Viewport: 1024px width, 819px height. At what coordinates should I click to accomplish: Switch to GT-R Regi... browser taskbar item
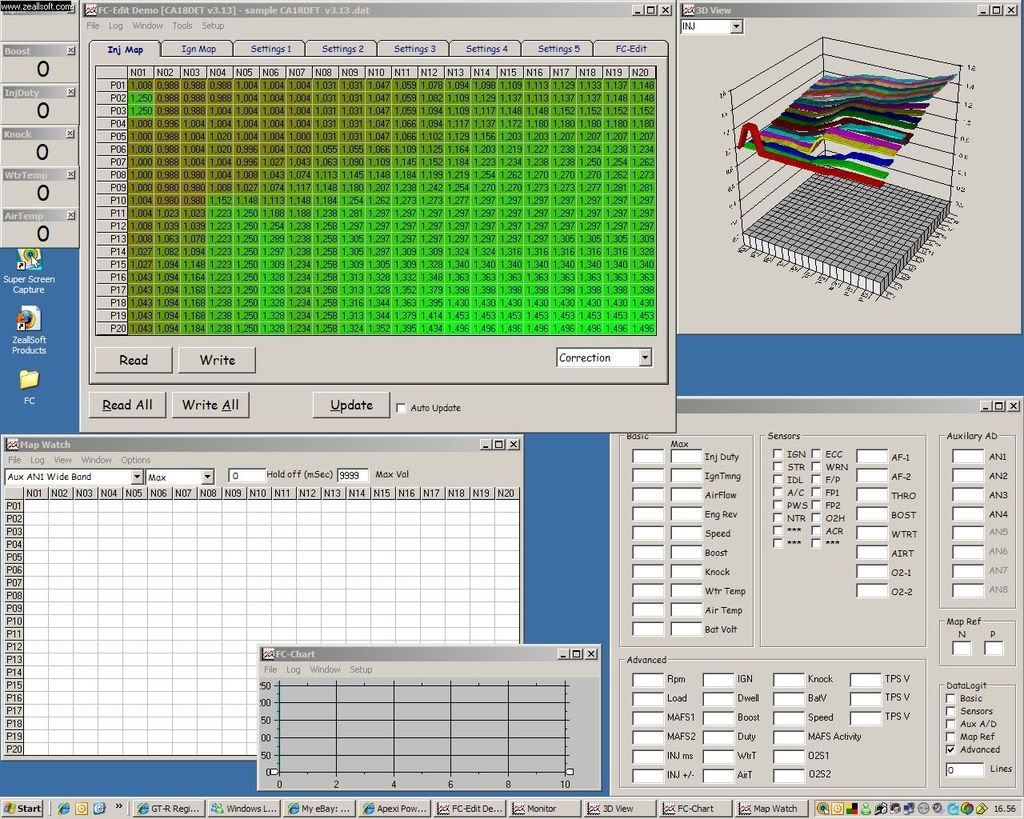(169, 809)
